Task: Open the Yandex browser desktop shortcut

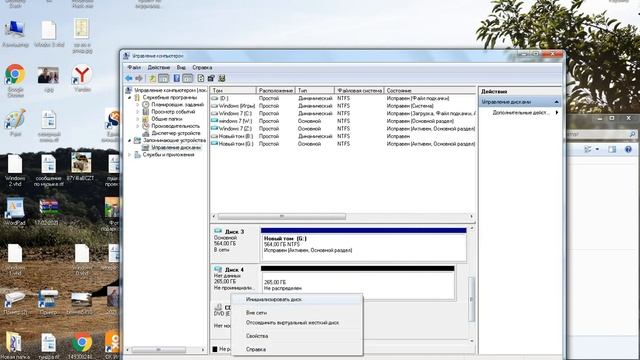Action: point(82,78)
